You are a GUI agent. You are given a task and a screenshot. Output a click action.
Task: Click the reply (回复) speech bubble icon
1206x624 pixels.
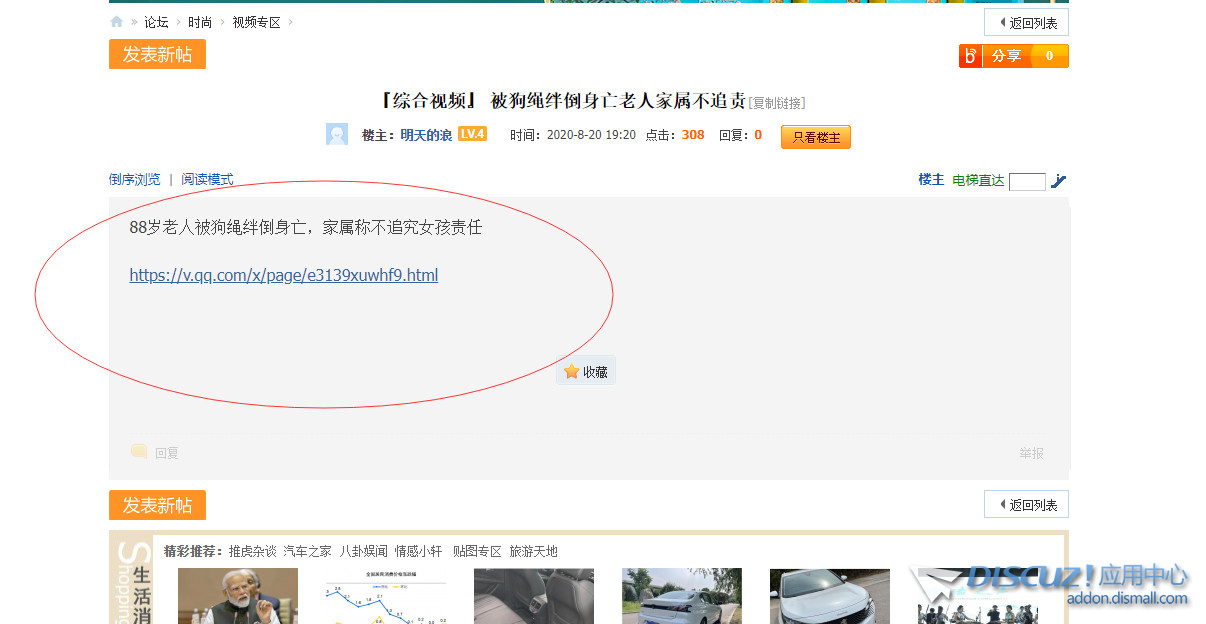[x=140, y=452]
